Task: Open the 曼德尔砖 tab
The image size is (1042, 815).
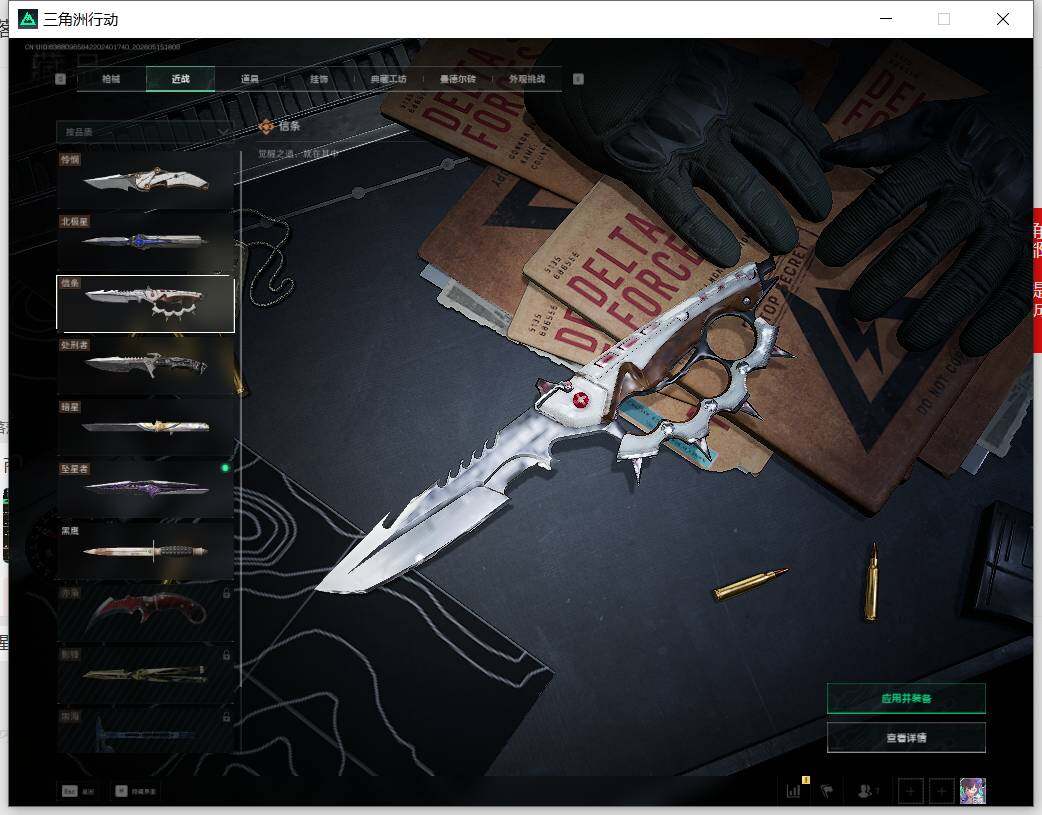Action: (x=458, y=79)
